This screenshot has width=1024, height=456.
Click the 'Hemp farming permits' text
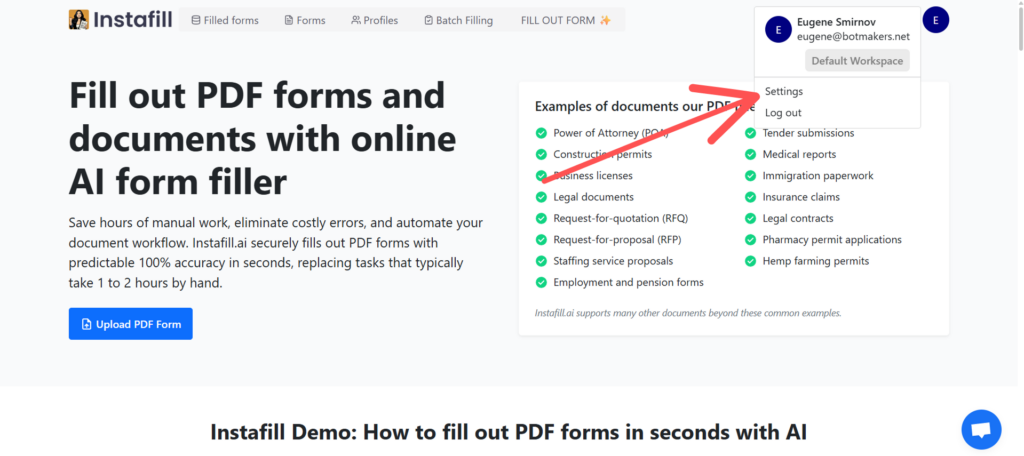pyautogui.click(x=816, y=261)
